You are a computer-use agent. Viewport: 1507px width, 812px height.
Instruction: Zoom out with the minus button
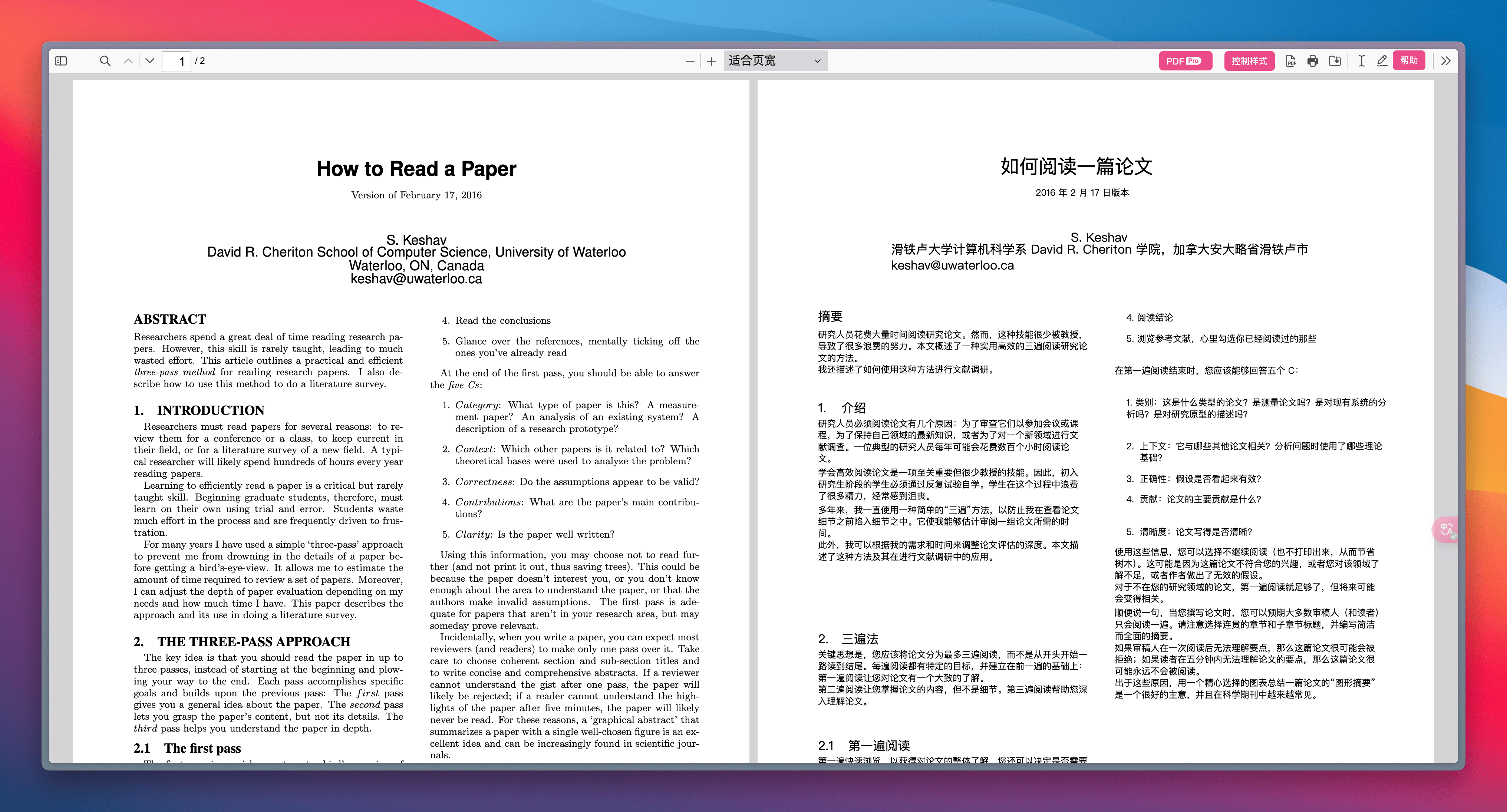pos(690,61)
